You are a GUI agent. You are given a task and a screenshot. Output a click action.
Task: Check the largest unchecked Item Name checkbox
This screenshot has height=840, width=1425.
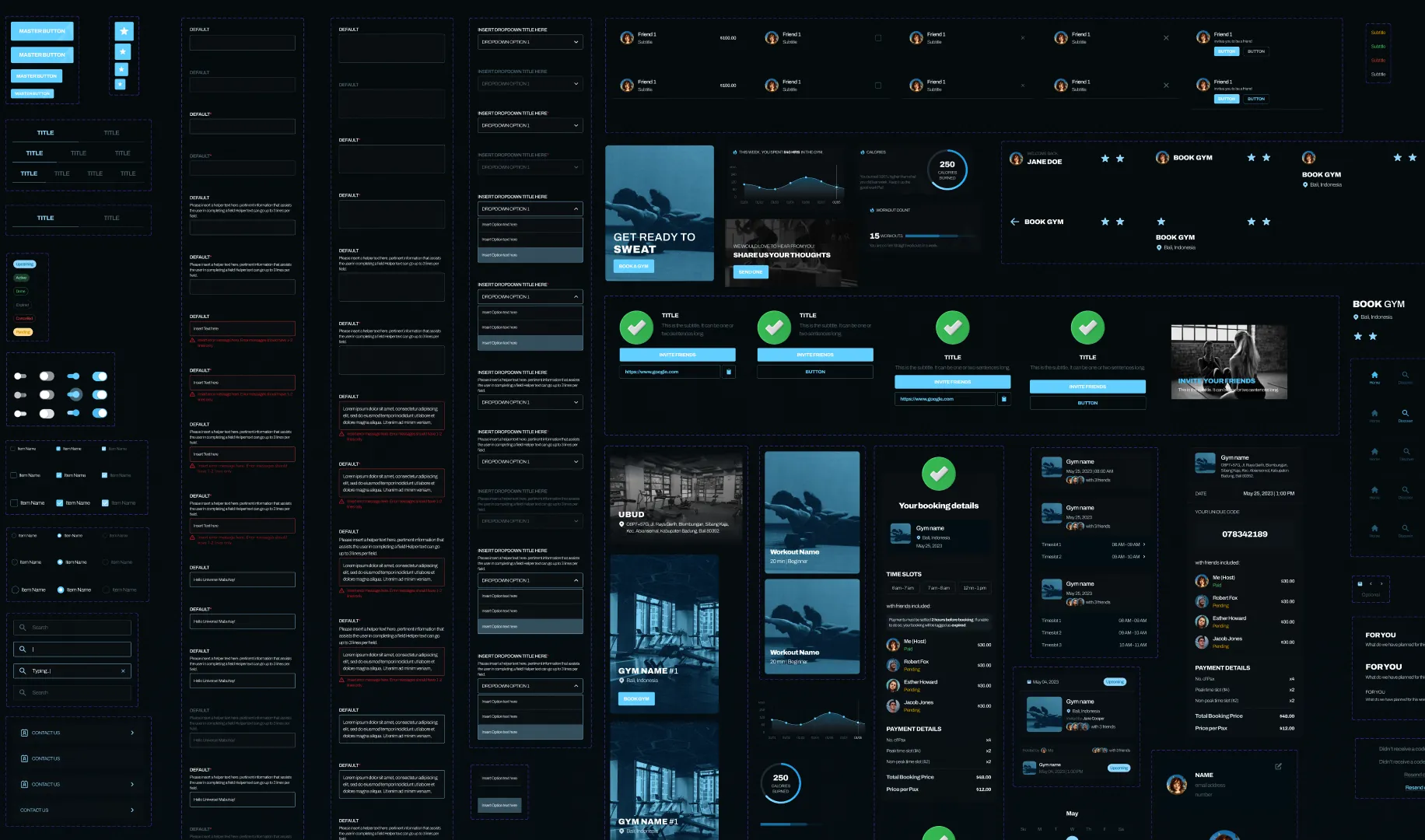[x=14, y=503]
